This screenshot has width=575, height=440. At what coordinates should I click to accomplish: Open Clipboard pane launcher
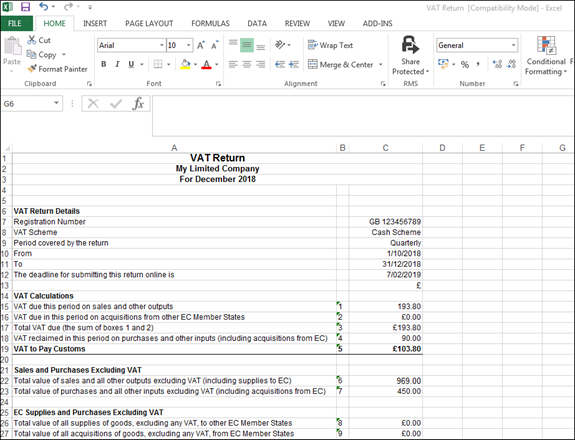coord(89,84)
